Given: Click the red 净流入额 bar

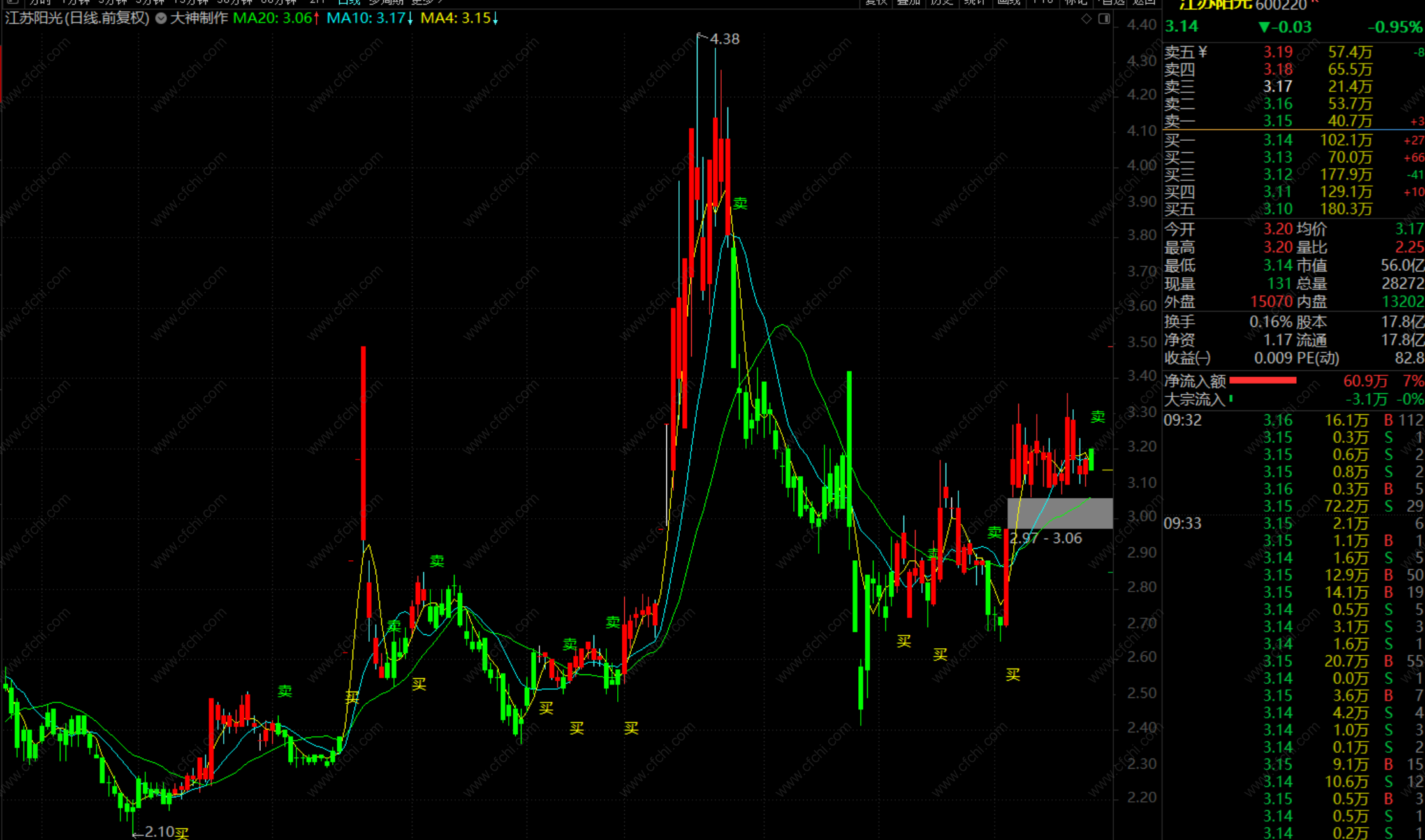Looking at the screenshot, I should pos(1262,380).
